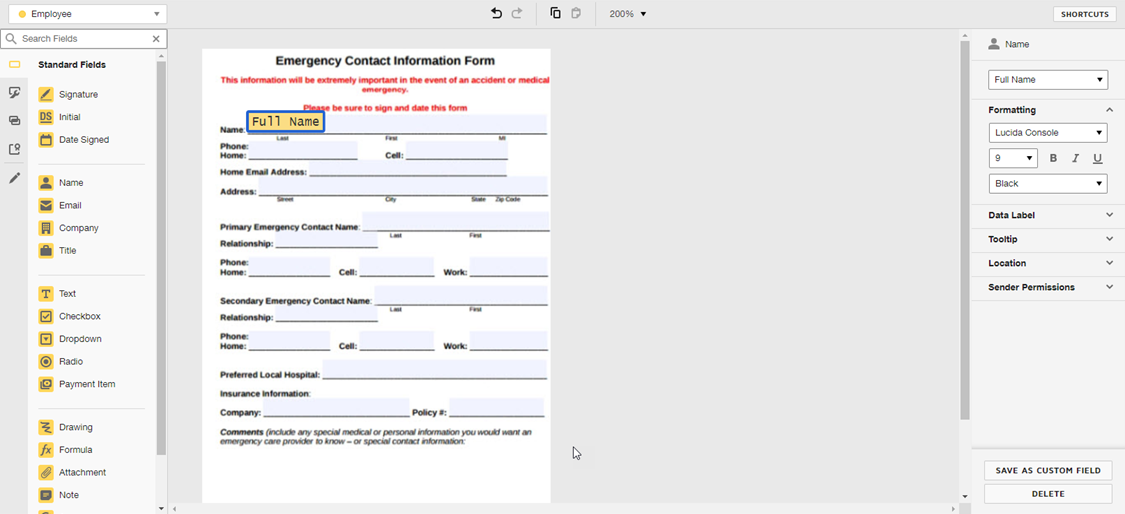The image size is (1125, 514).
Task: Open the custom fields sidebar tab
Action: tap(14, 93)
